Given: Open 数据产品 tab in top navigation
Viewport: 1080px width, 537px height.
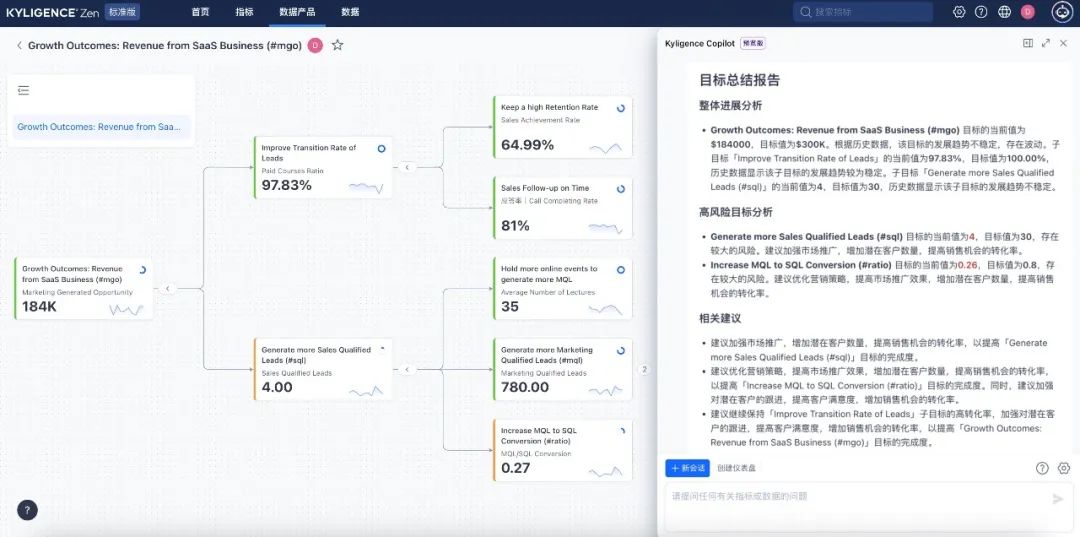Looking at the screenshot, I should coord(297,12).
